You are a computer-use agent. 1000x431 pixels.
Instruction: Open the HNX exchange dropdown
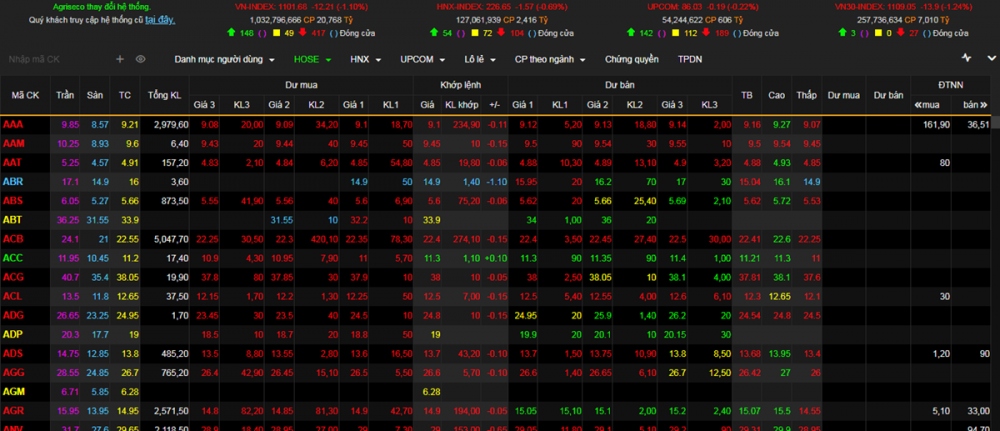click(x=365, y=59)
